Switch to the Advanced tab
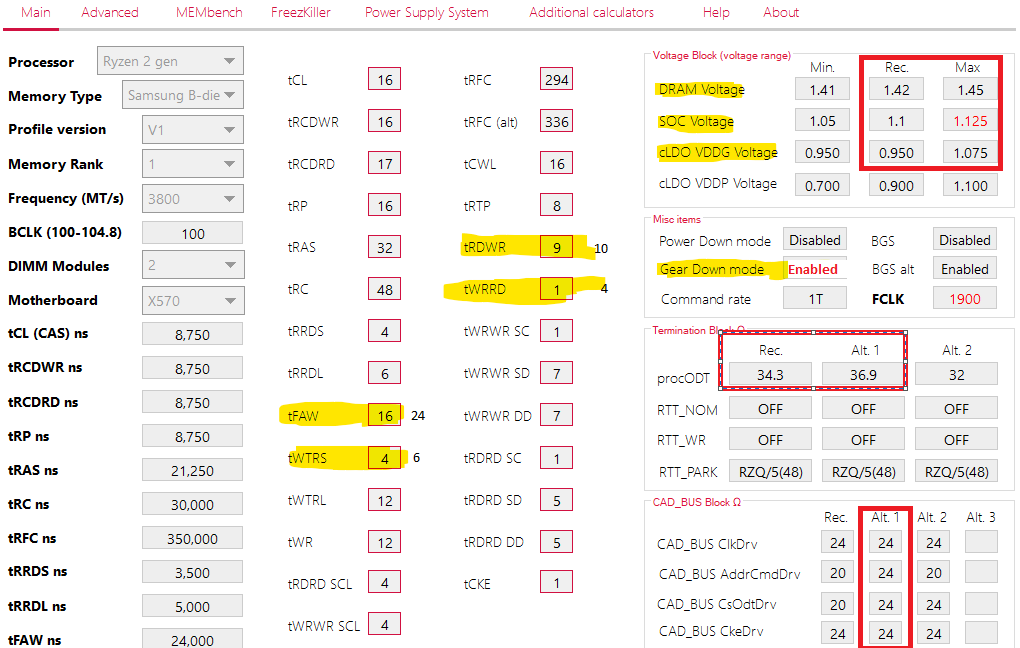 click(x=109, y=12)
